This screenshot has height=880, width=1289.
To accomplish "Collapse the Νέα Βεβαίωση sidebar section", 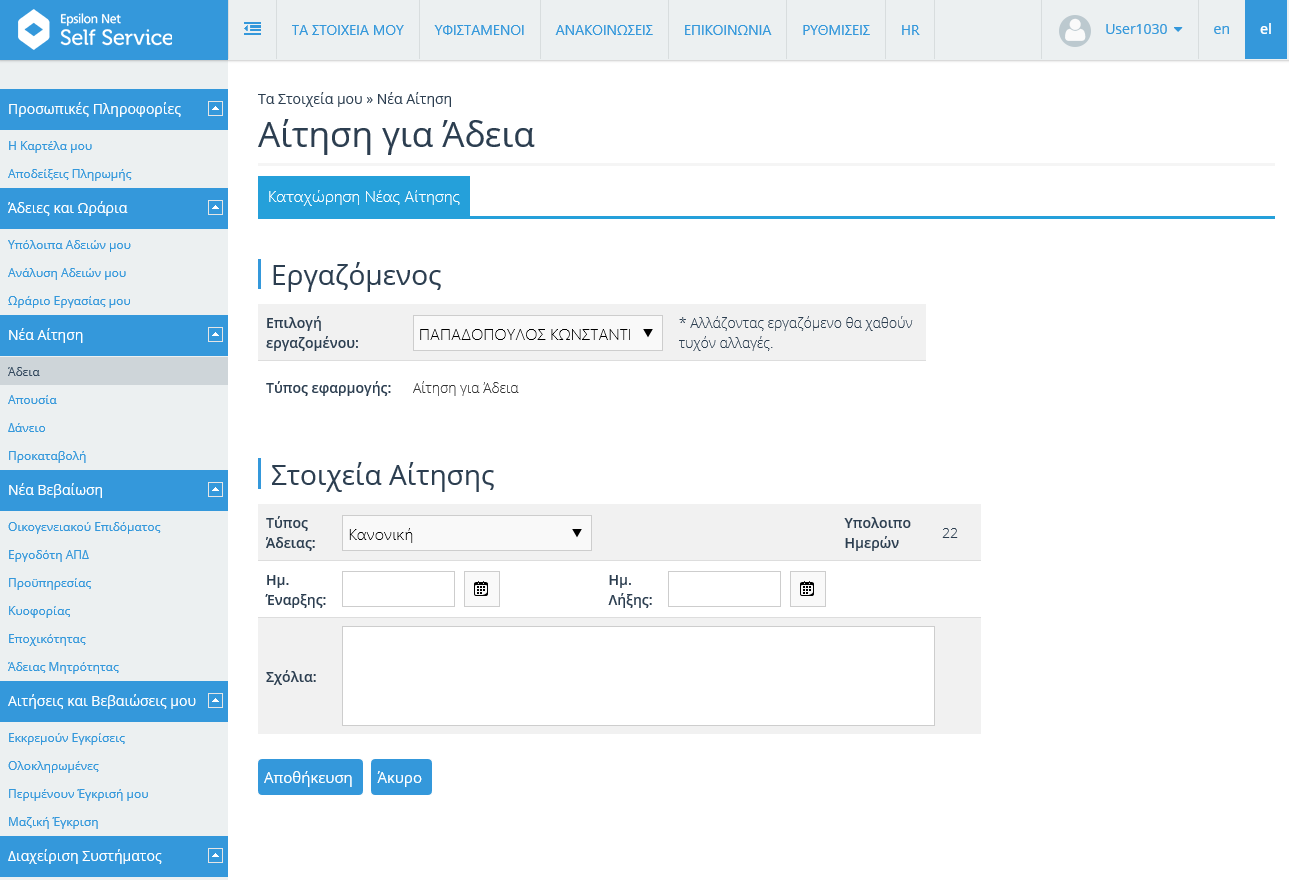I will (215, 490).
